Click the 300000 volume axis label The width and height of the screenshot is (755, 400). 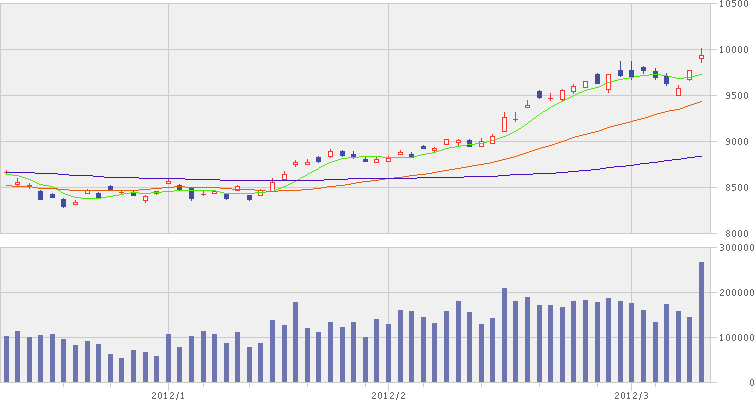(x=737, y=247)
